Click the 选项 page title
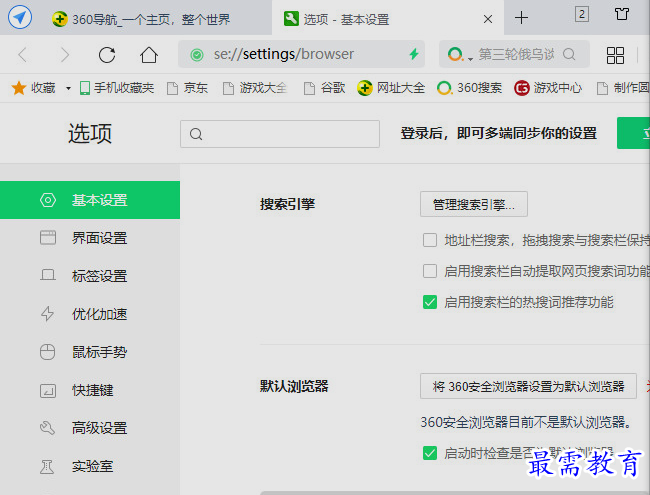 pos(90,133)
